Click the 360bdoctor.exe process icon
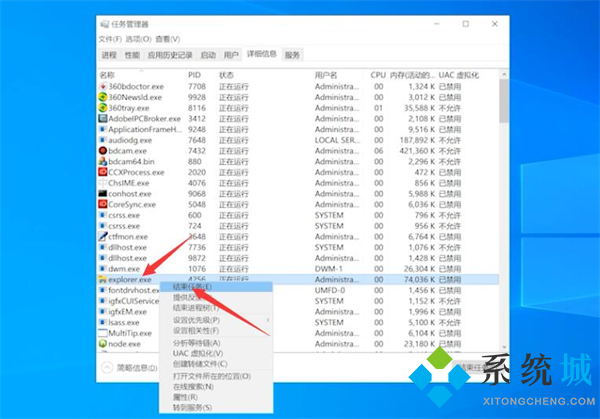This screenshot has width=600, height=419. (x=103, y=86)
